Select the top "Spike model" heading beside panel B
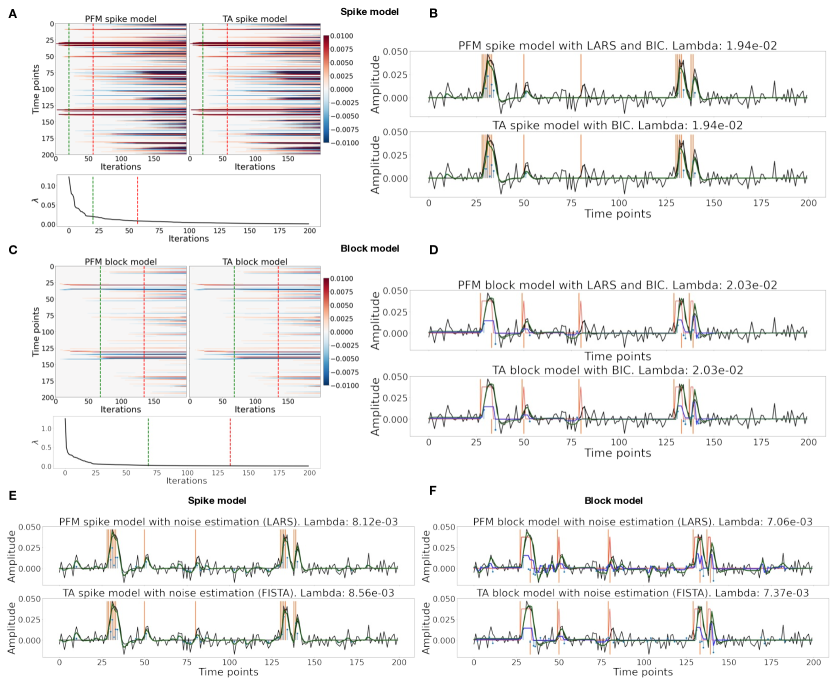830x679 pixels. 369,12
